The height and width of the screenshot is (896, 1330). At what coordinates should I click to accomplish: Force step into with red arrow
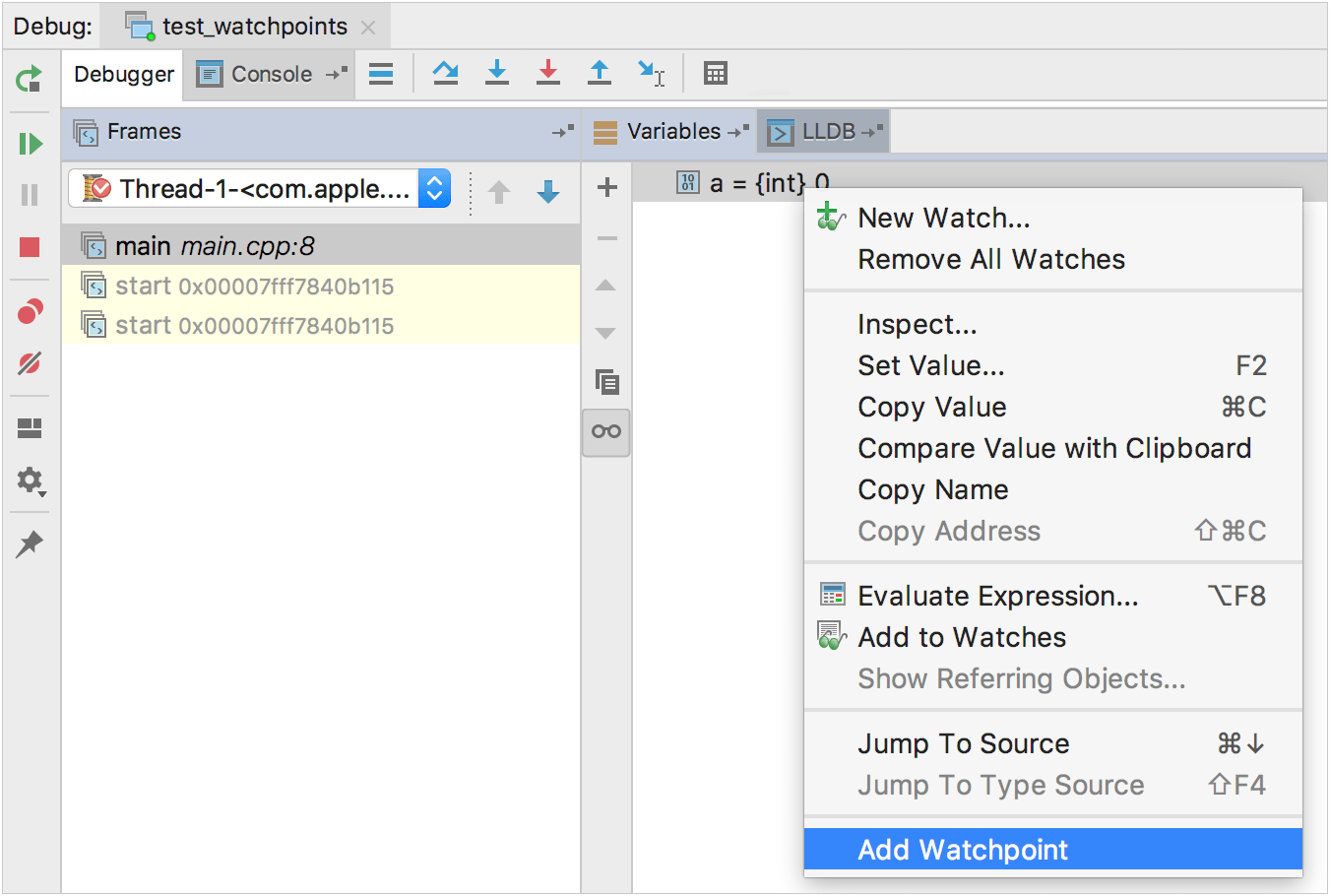click(x=548, y=73)
